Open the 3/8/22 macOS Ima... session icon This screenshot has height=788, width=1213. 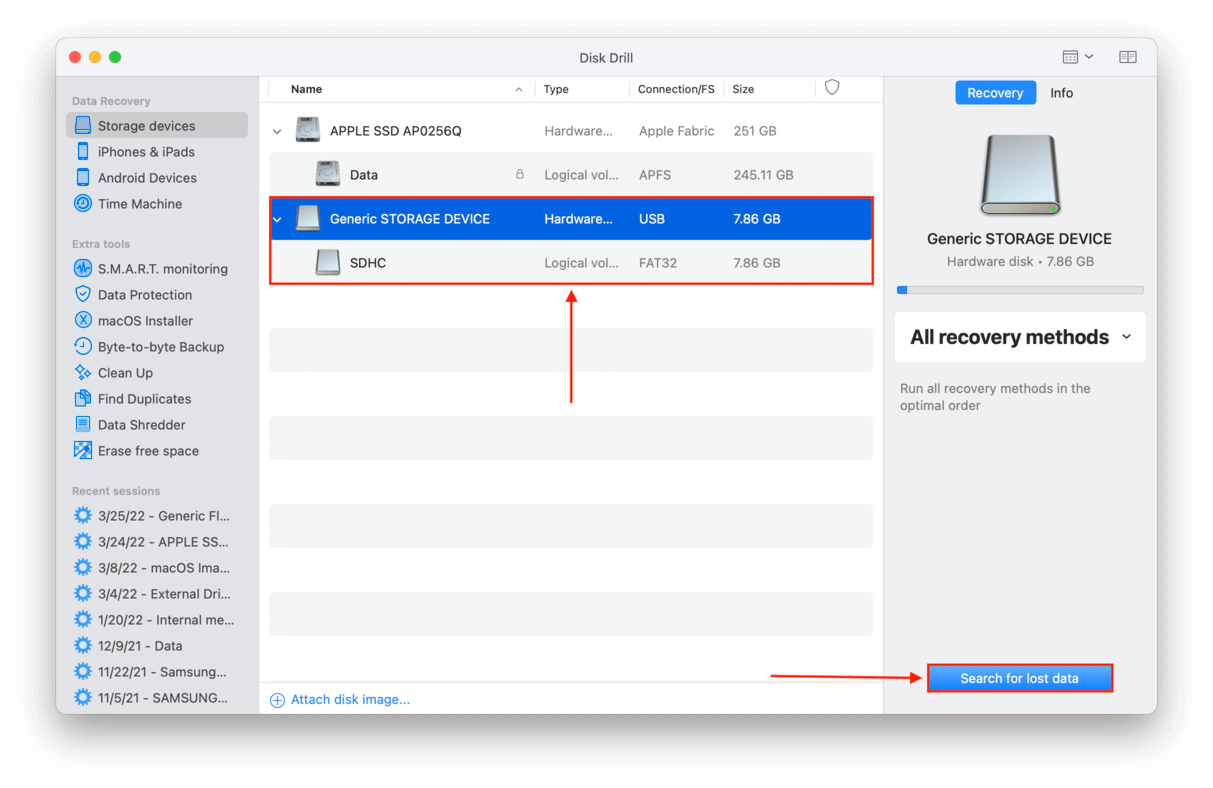tap(83, 568)
